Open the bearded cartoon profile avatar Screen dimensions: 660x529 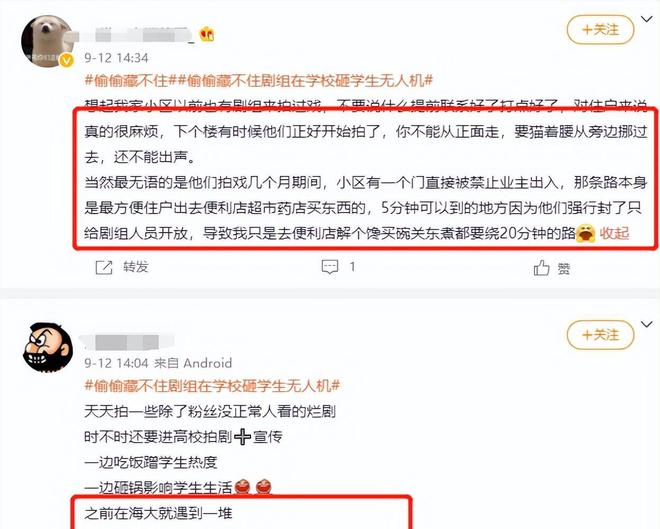click(47, 347)
